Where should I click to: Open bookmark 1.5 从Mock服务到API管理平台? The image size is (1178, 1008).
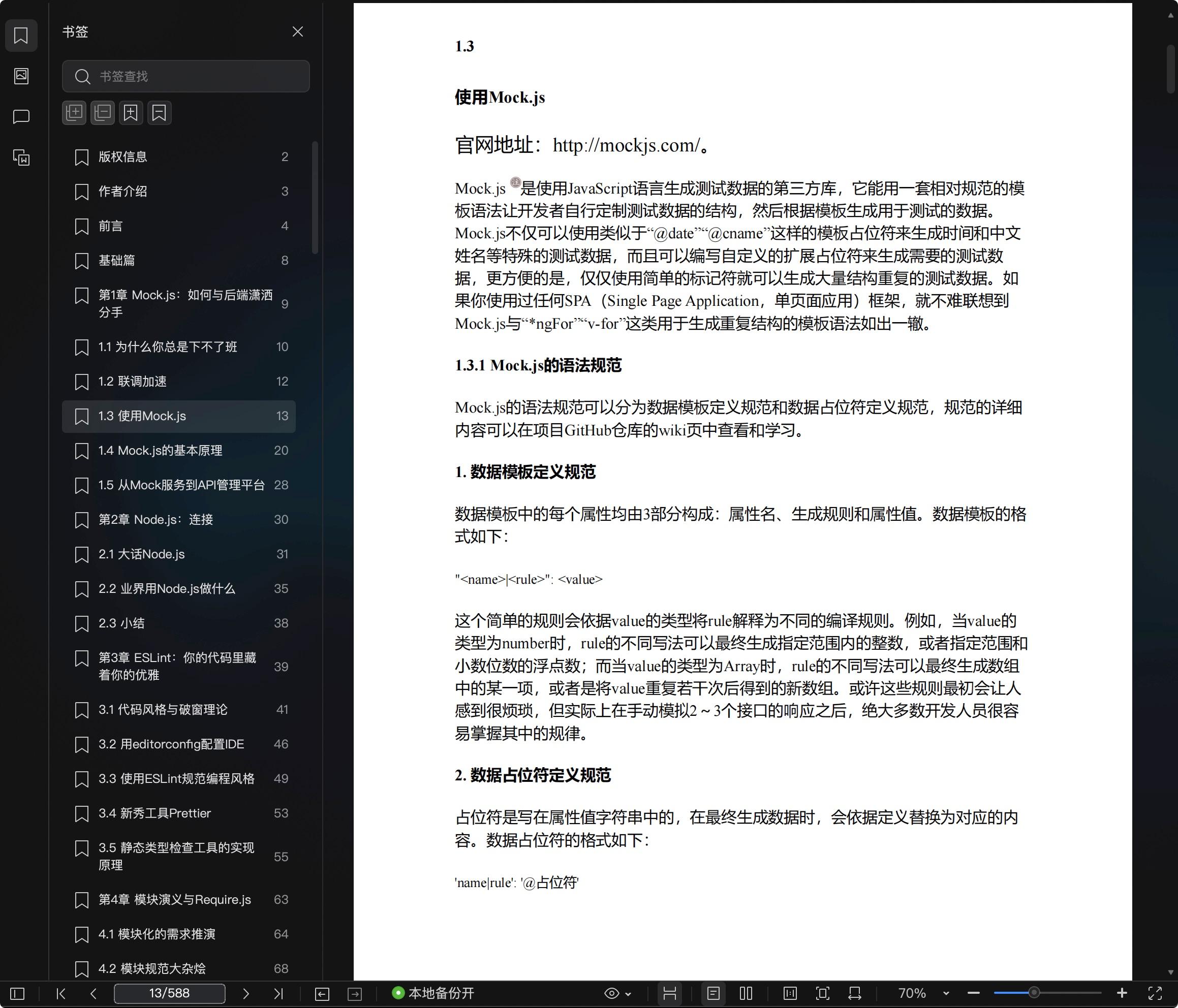tap(179, 485)
